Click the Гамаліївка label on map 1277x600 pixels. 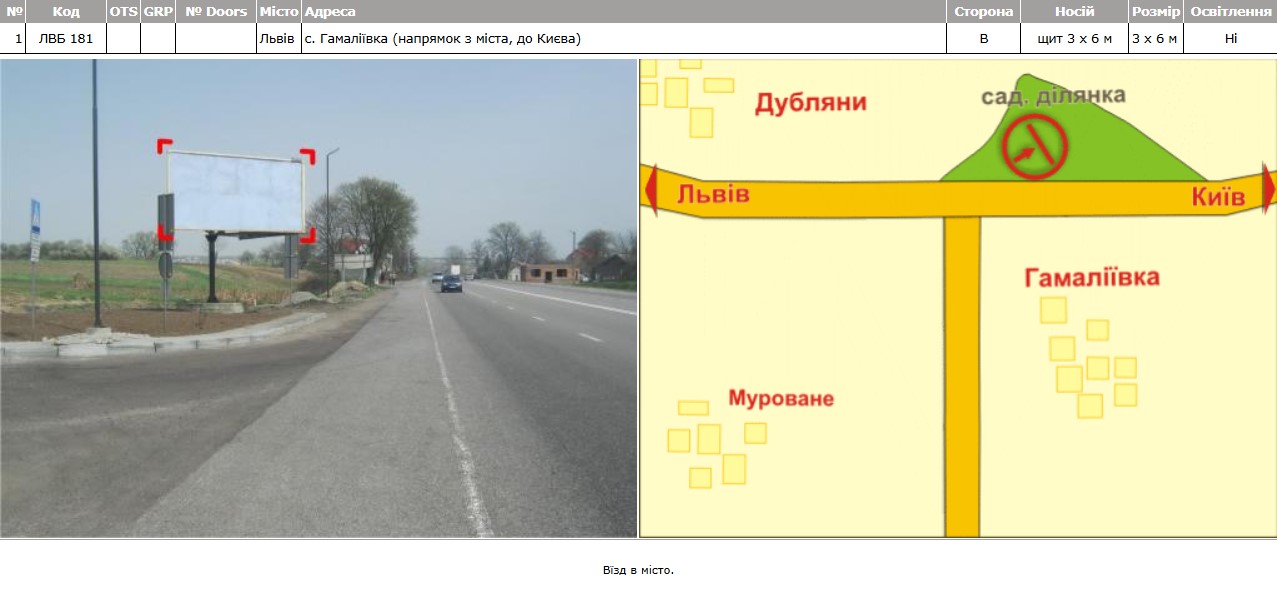[x=1092, y=277]
